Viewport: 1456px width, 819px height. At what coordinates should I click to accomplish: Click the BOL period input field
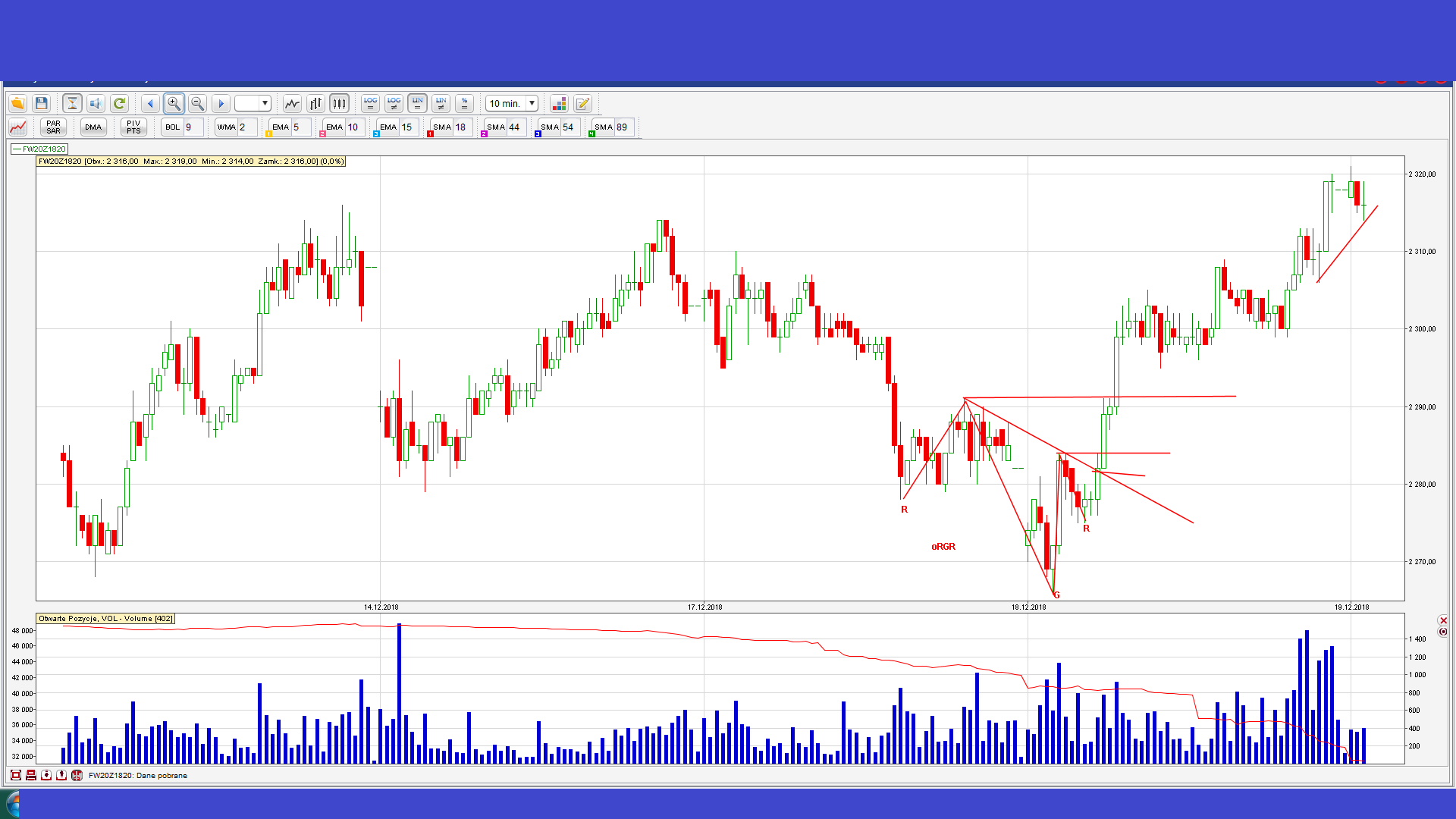[x=193, y=127]
